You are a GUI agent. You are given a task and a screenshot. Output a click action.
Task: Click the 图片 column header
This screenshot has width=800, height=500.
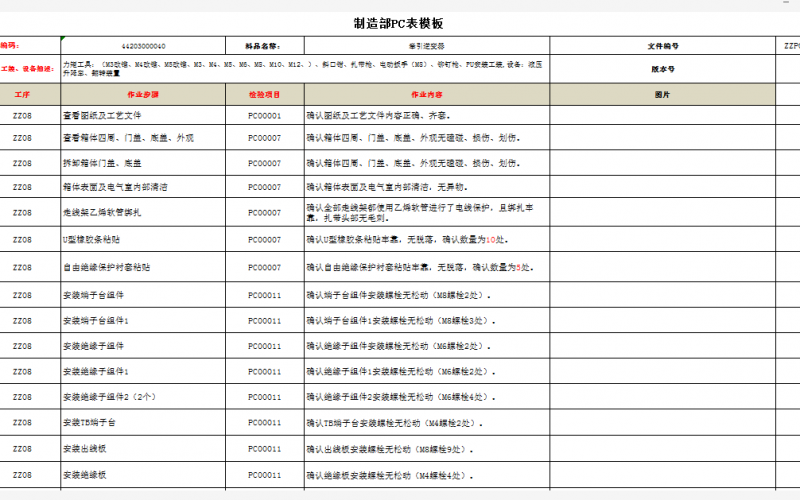(x=662, y=94)
